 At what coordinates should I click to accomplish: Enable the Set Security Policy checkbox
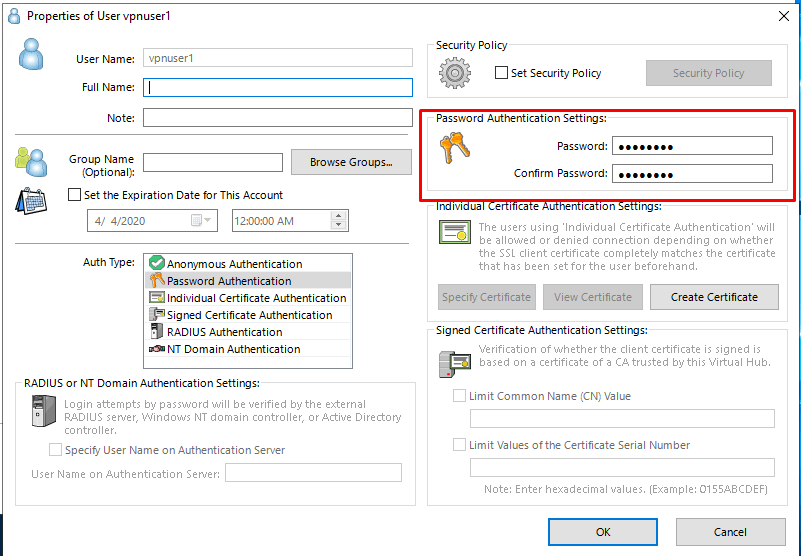503,73
